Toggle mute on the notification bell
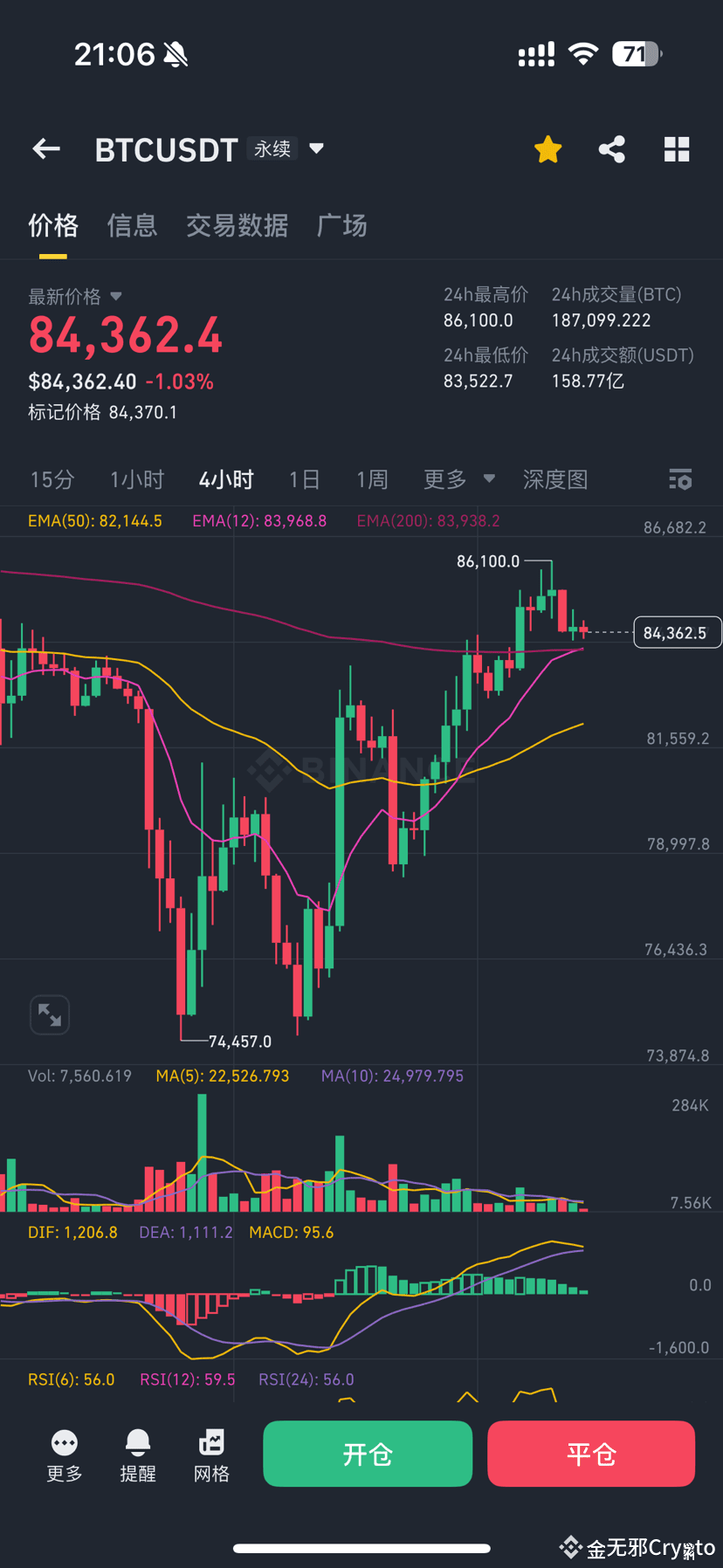 click(x=176, y=54)
